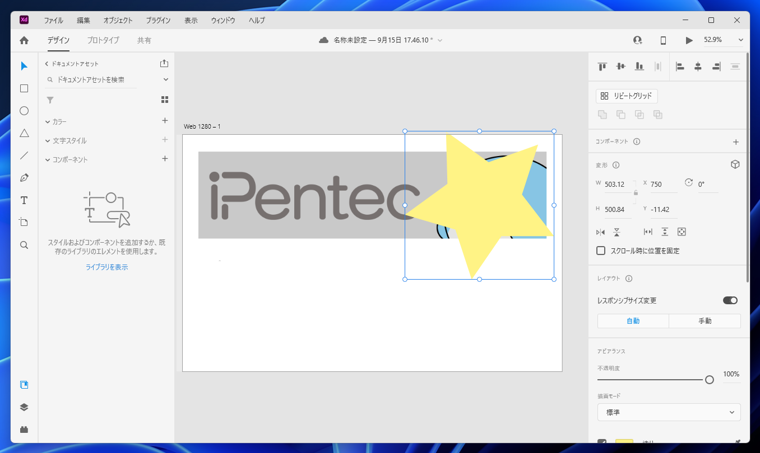The width and height of the screenshot is (760, 453).
Task: Add component with right panel plus
Action: (736, 142)
